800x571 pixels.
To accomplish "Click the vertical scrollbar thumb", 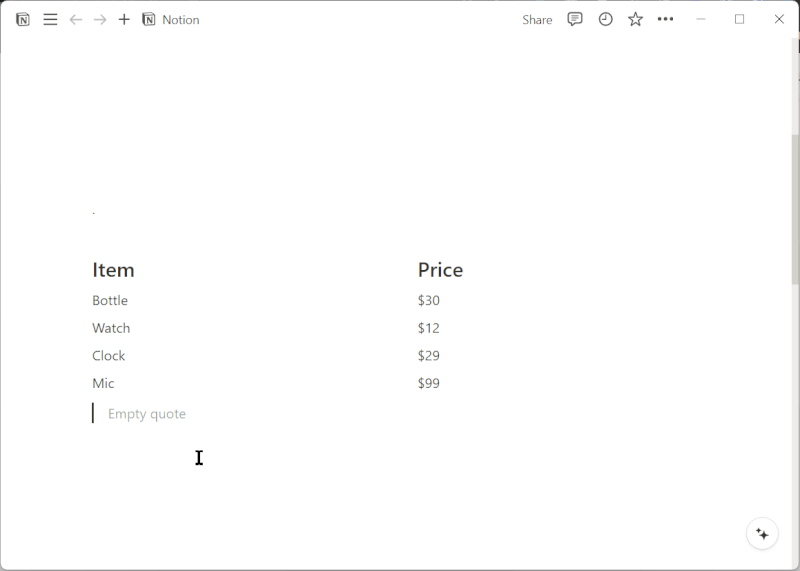I will point(795,209).
